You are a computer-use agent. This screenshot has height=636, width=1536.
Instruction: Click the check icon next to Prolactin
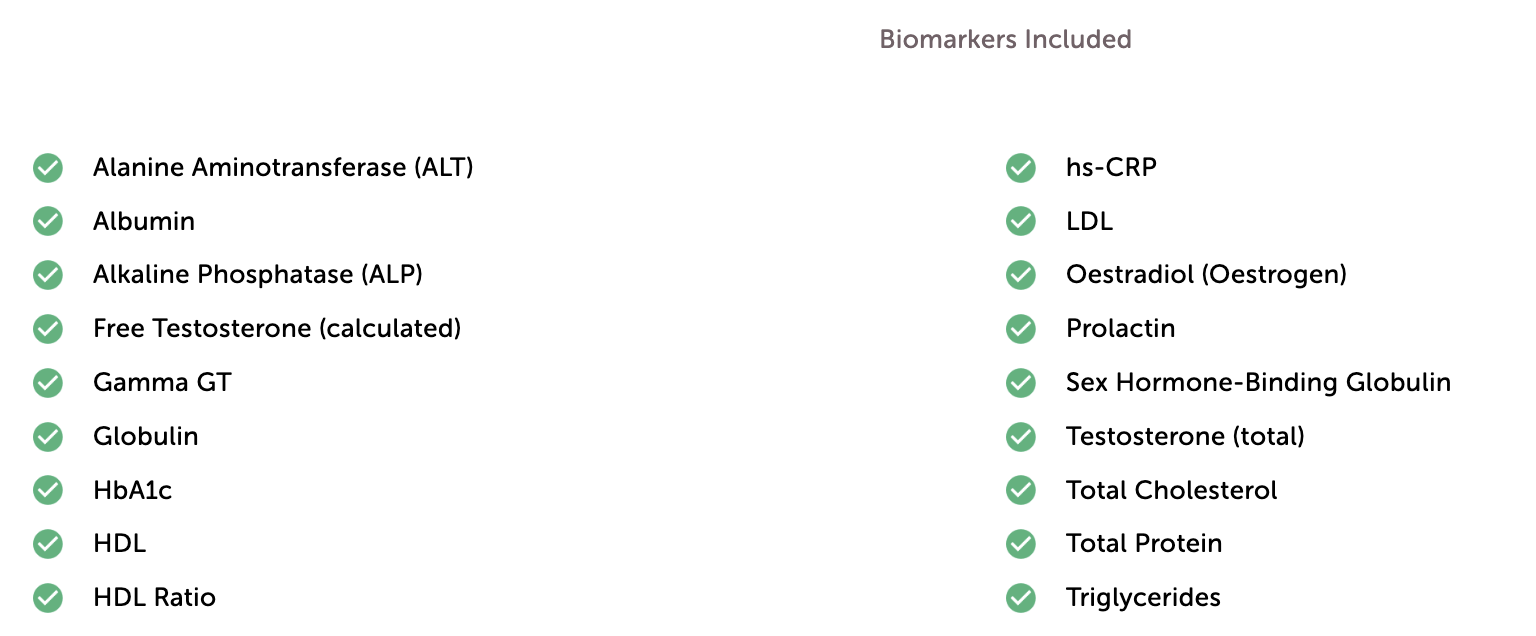(x=1021, y=329)
